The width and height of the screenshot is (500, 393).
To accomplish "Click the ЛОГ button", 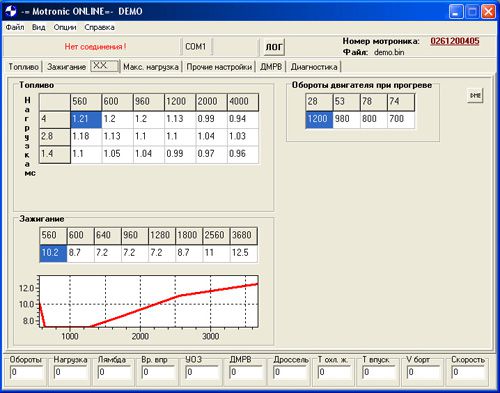I will point(273,47).
